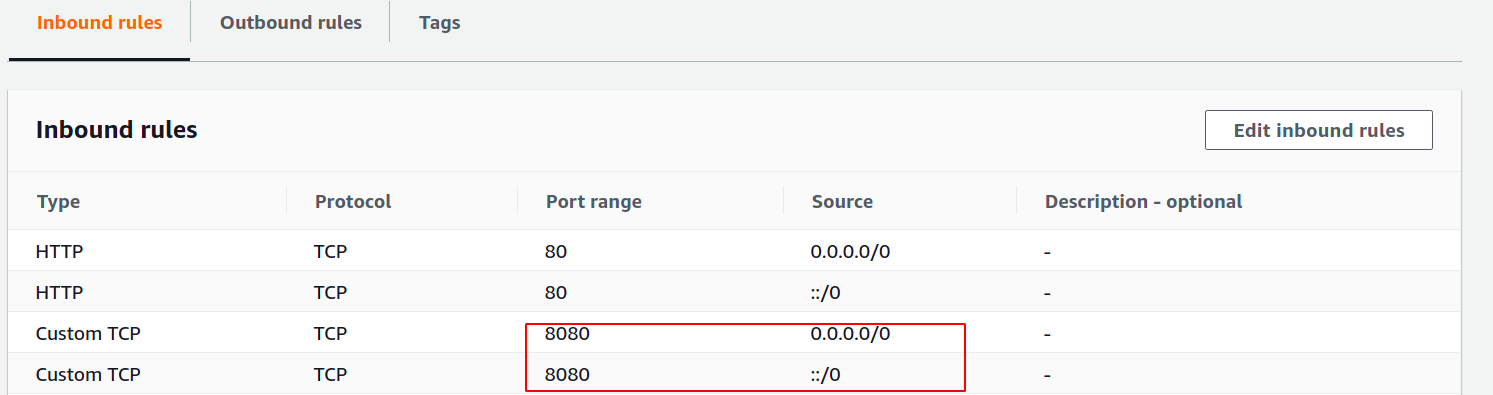Click the Source column header

pos(842,201)
